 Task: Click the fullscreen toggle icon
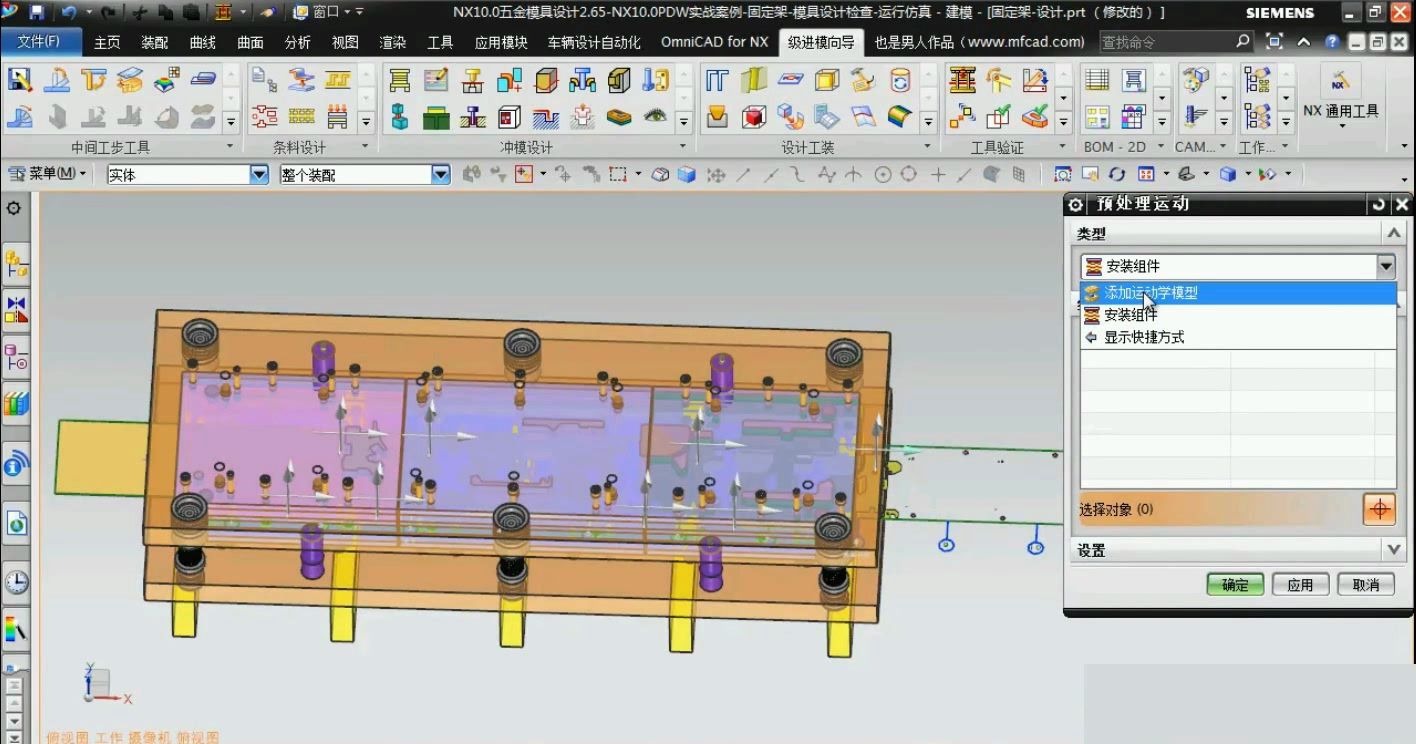[1274, 42]
